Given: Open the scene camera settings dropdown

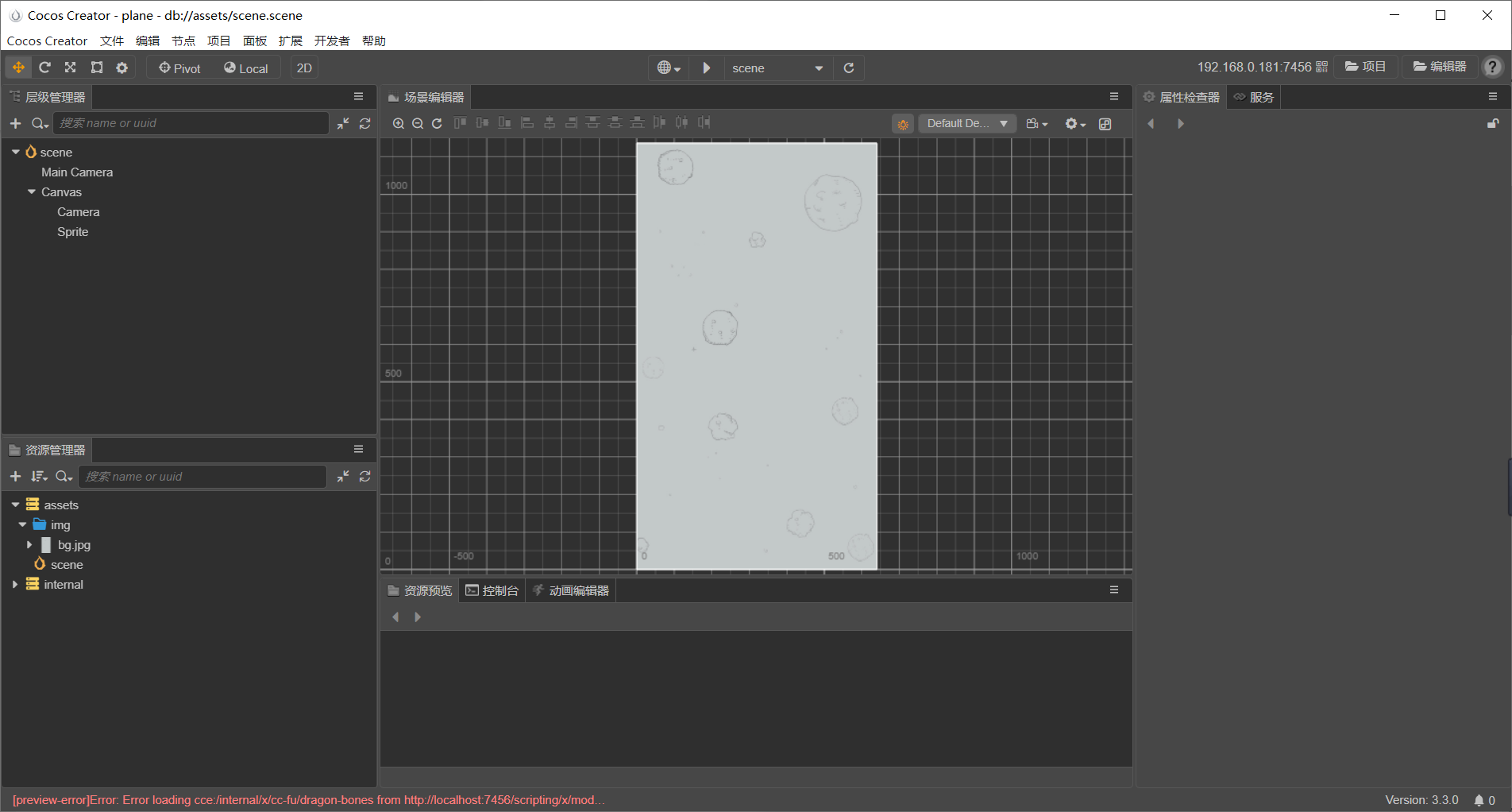Looking at the screenshot, I should point(1037,124).
